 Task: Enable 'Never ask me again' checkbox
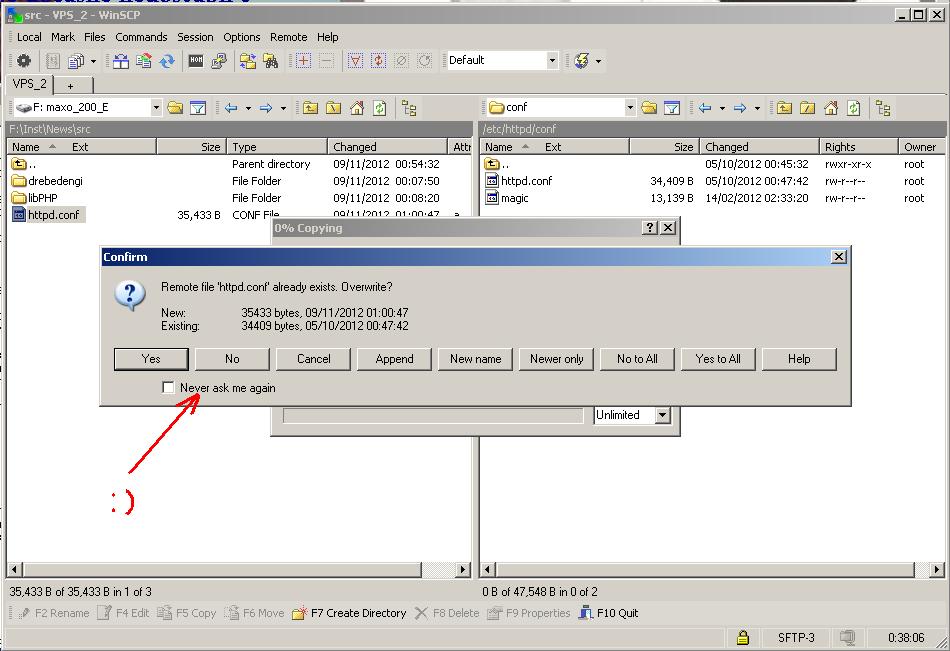pos(168,388)
